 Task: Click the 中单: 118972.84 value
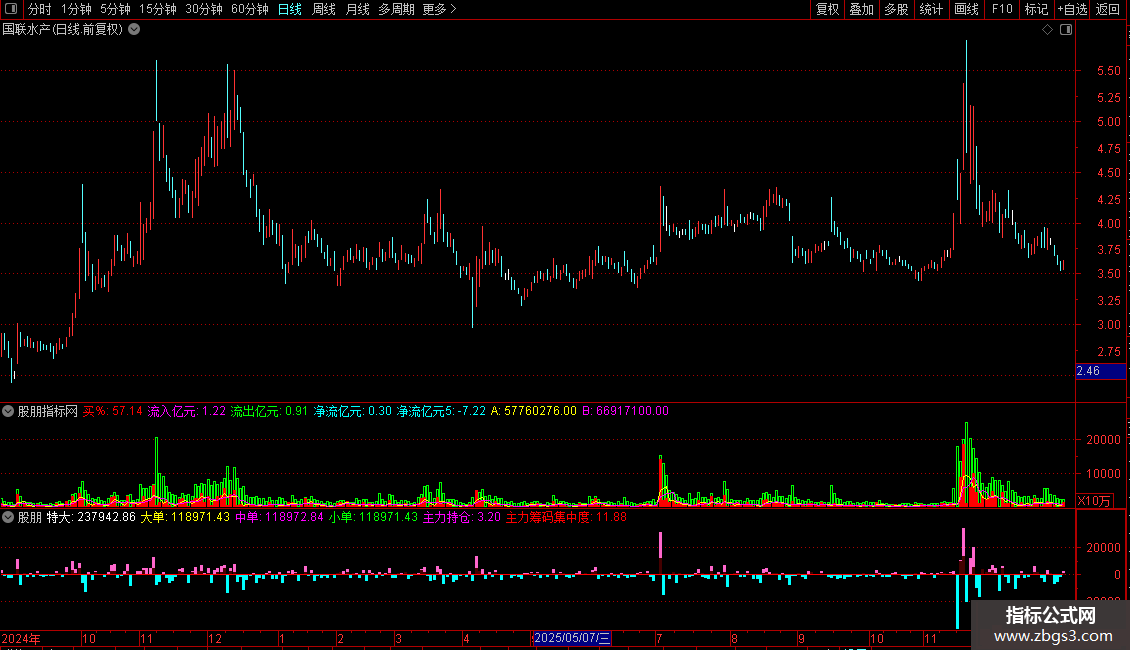[x=280, y=517]
